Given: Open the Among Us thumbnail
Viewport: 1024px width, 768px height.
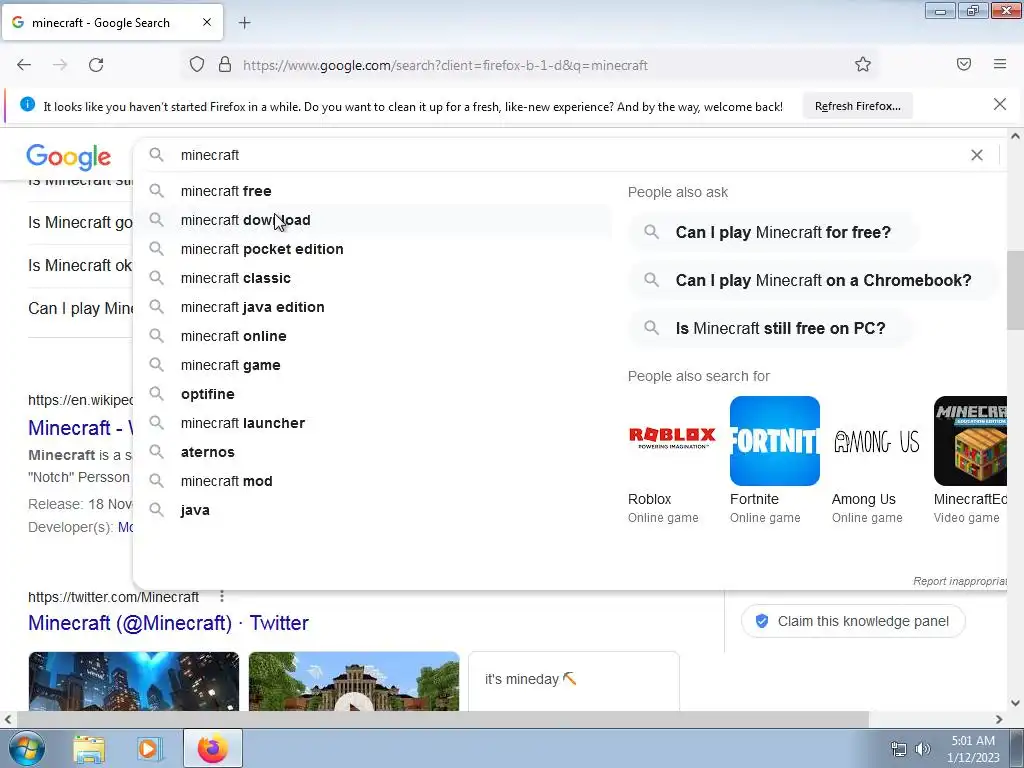Looking at the screenshot, I should click(x=876, y=441).
